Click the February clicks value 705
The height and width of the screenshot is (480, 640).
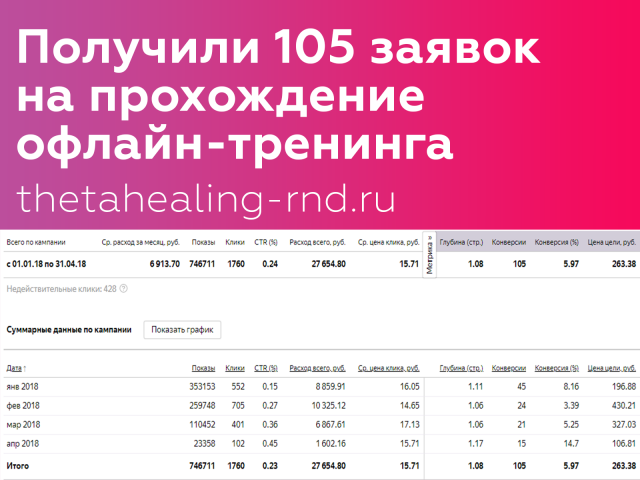point(238,406)
